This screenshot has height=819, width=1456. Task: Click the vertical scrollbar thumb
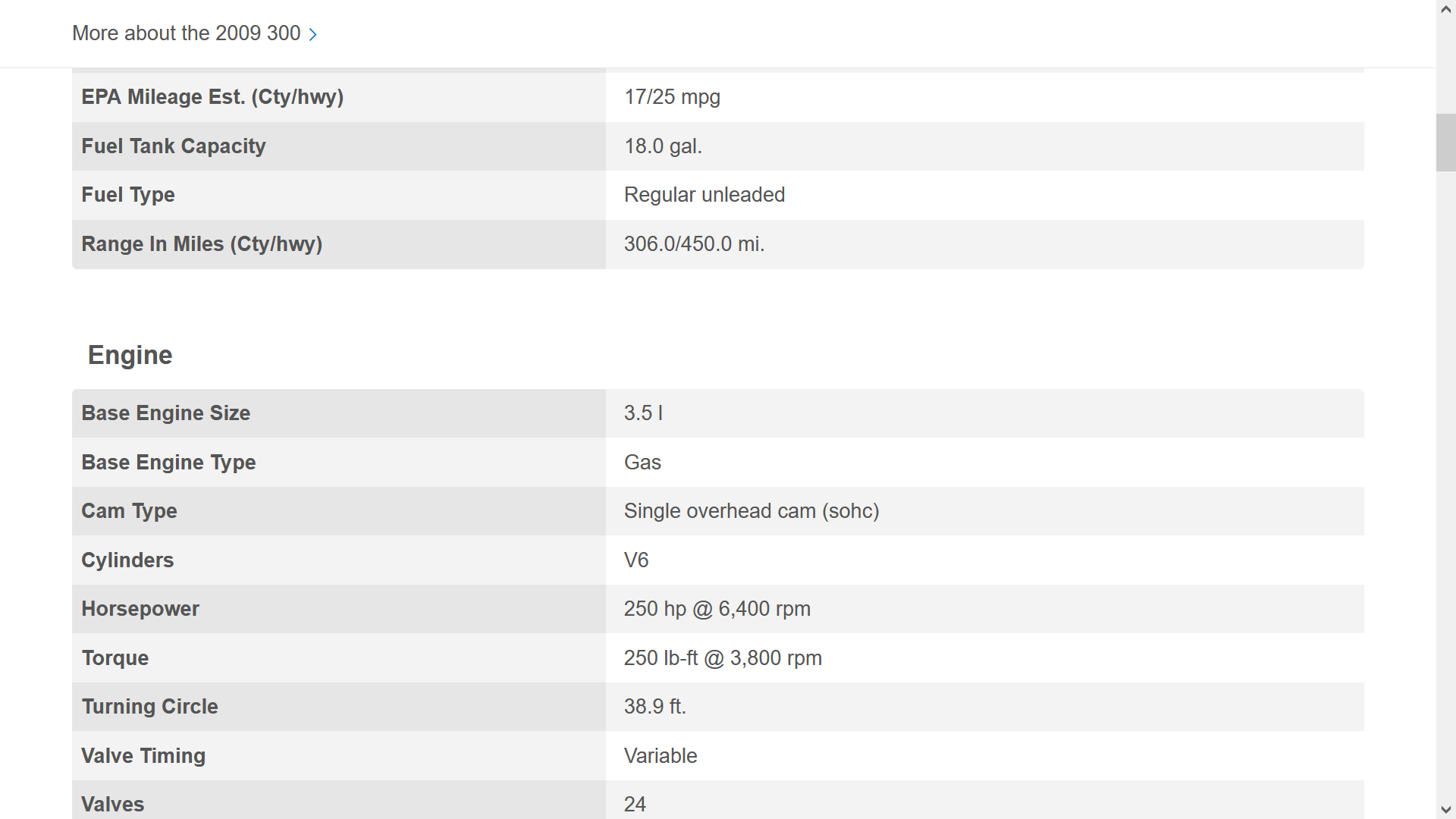pos(1445,143)
